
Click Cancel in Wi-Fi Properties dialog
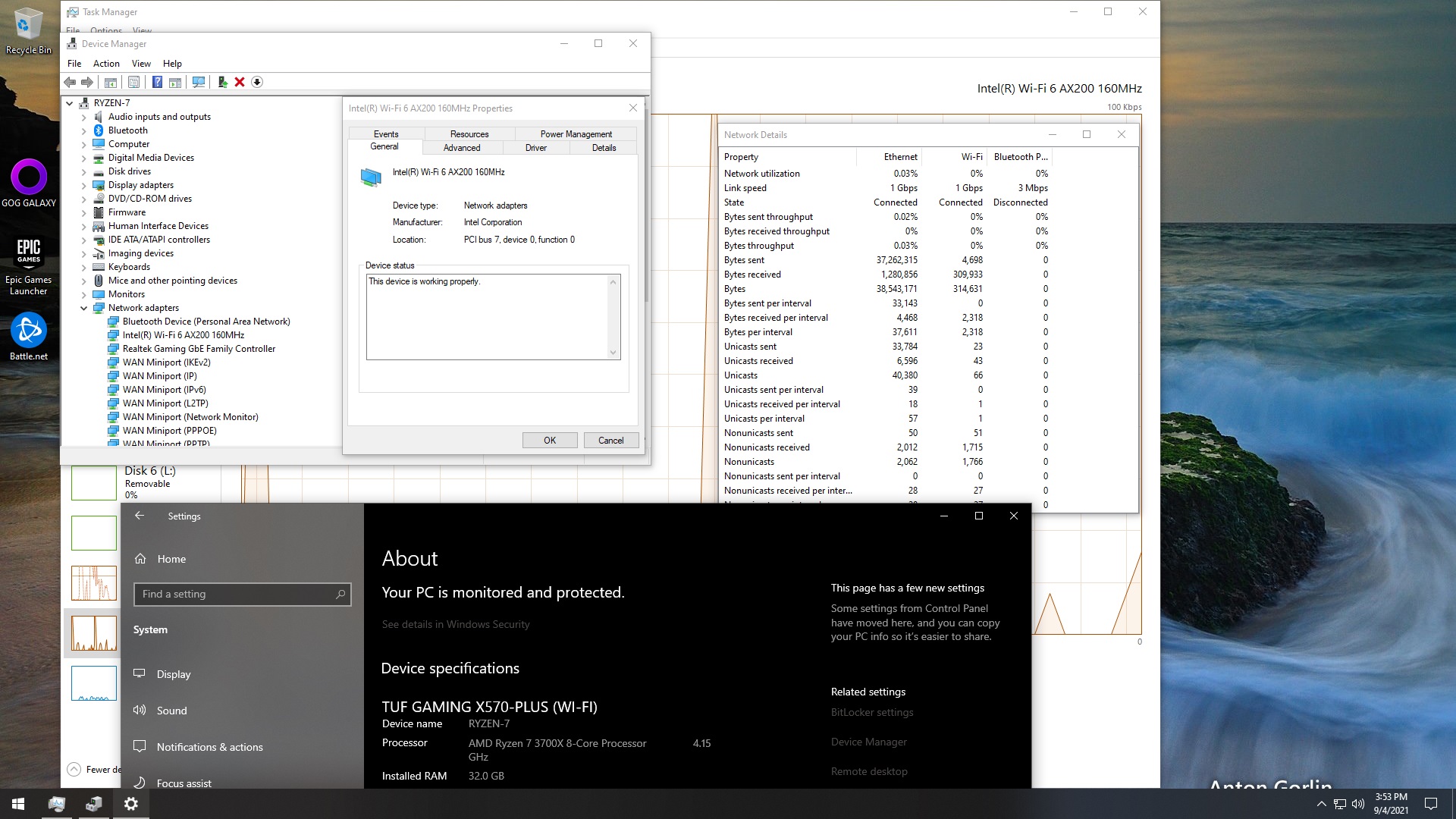coord(611,441)
